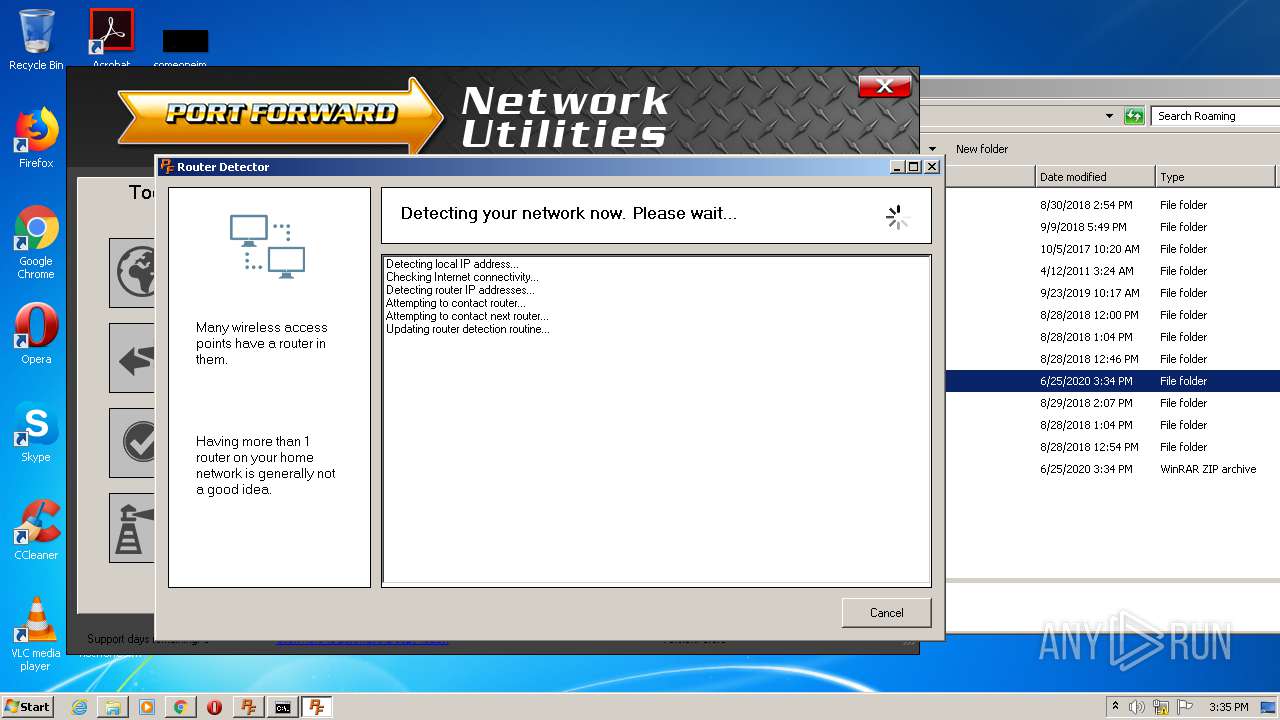Open the Acrobat desktop shortcut
Image resolution: width=1280 pixels, height=720 pixels.
click(x=111, y=38)
